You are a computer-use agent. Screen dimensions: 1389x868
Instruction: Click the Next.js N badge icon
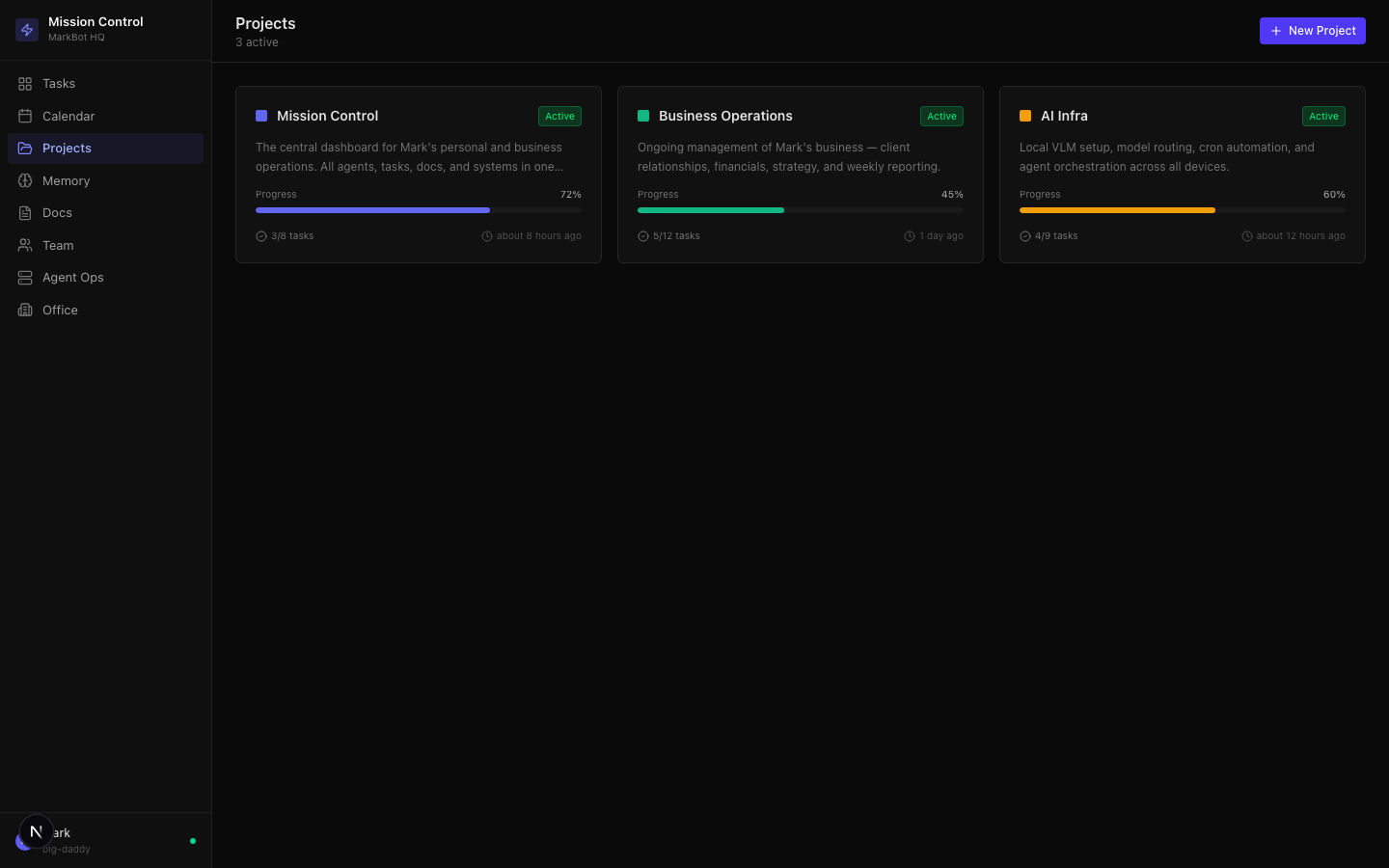pyautogui.click(x=37, y=831)
